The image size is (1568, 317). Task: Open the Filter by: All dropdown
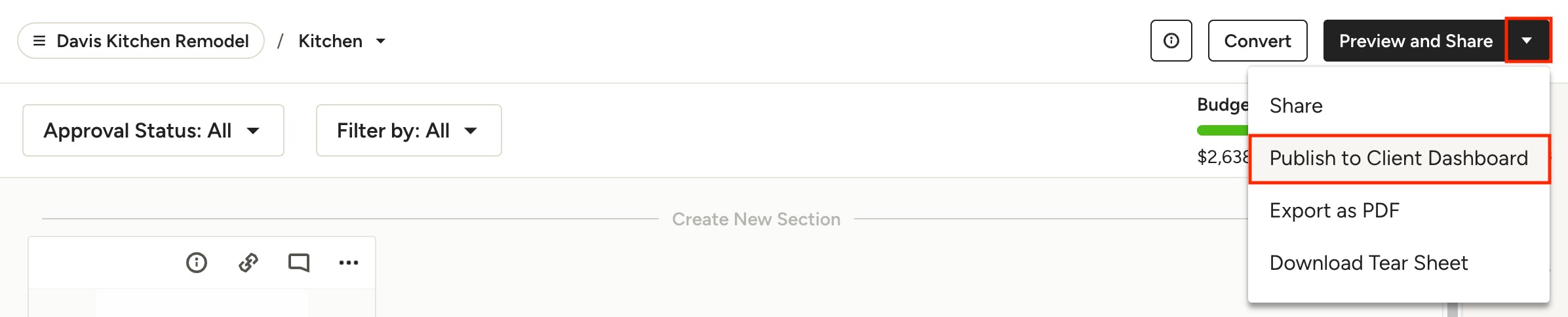(x=409, y=130)
